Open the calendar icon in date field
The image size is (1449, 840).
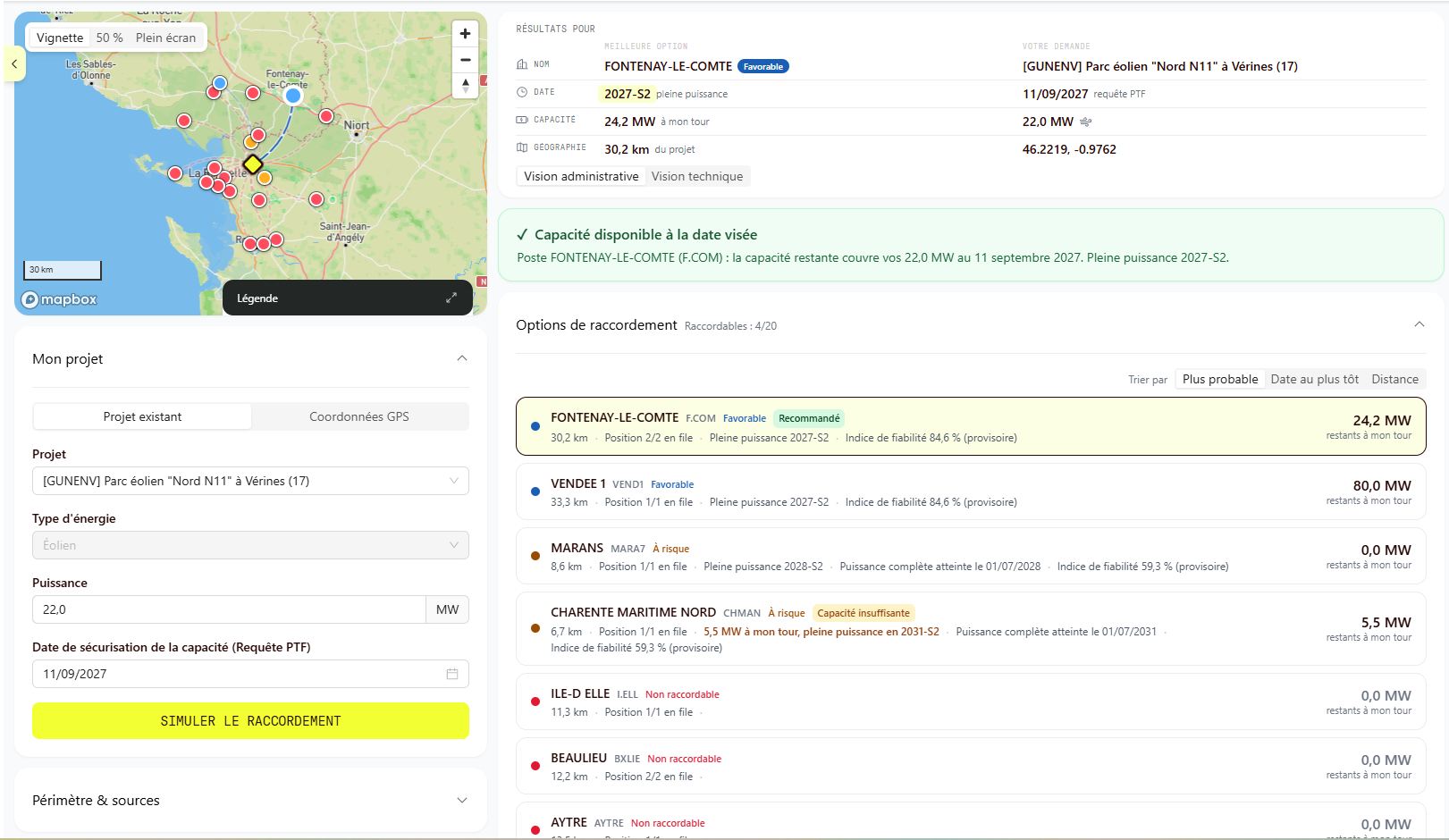(452, 674)
